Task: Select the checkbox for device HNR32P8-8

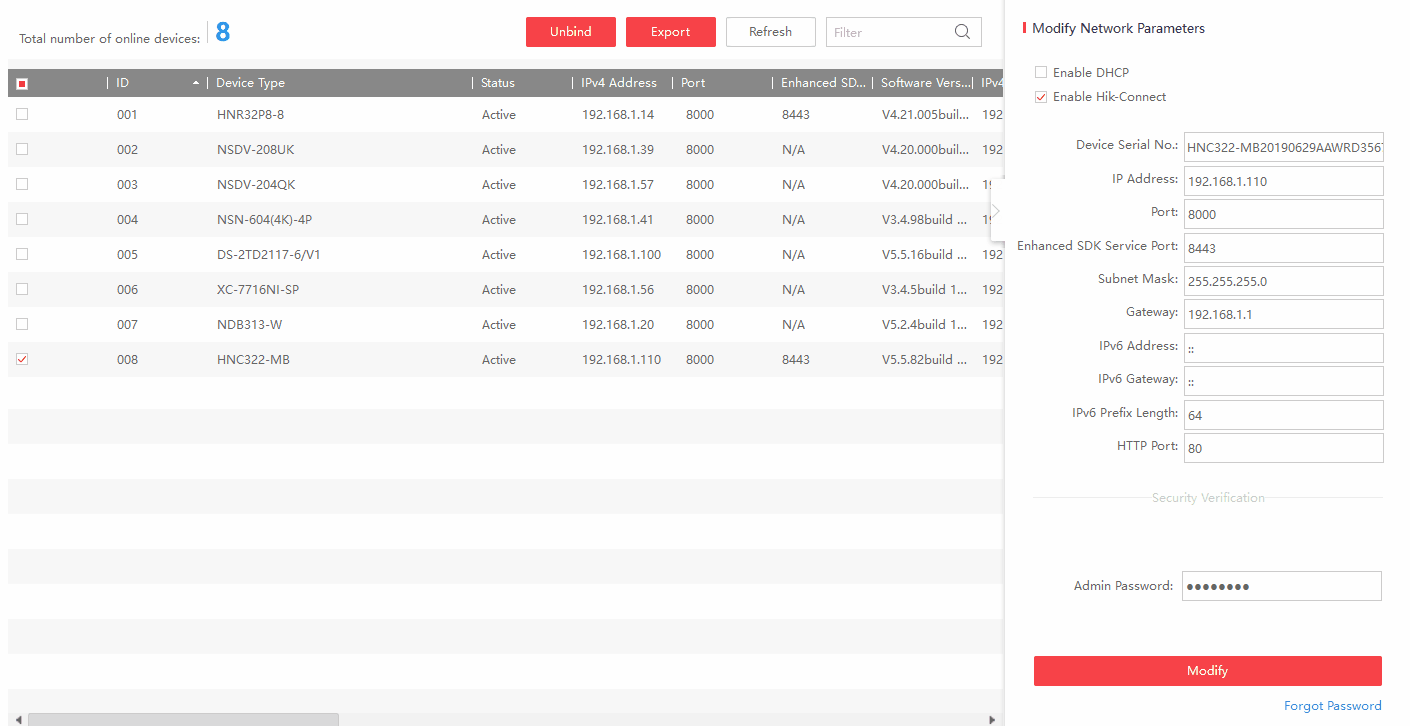Action: [22, 114]
